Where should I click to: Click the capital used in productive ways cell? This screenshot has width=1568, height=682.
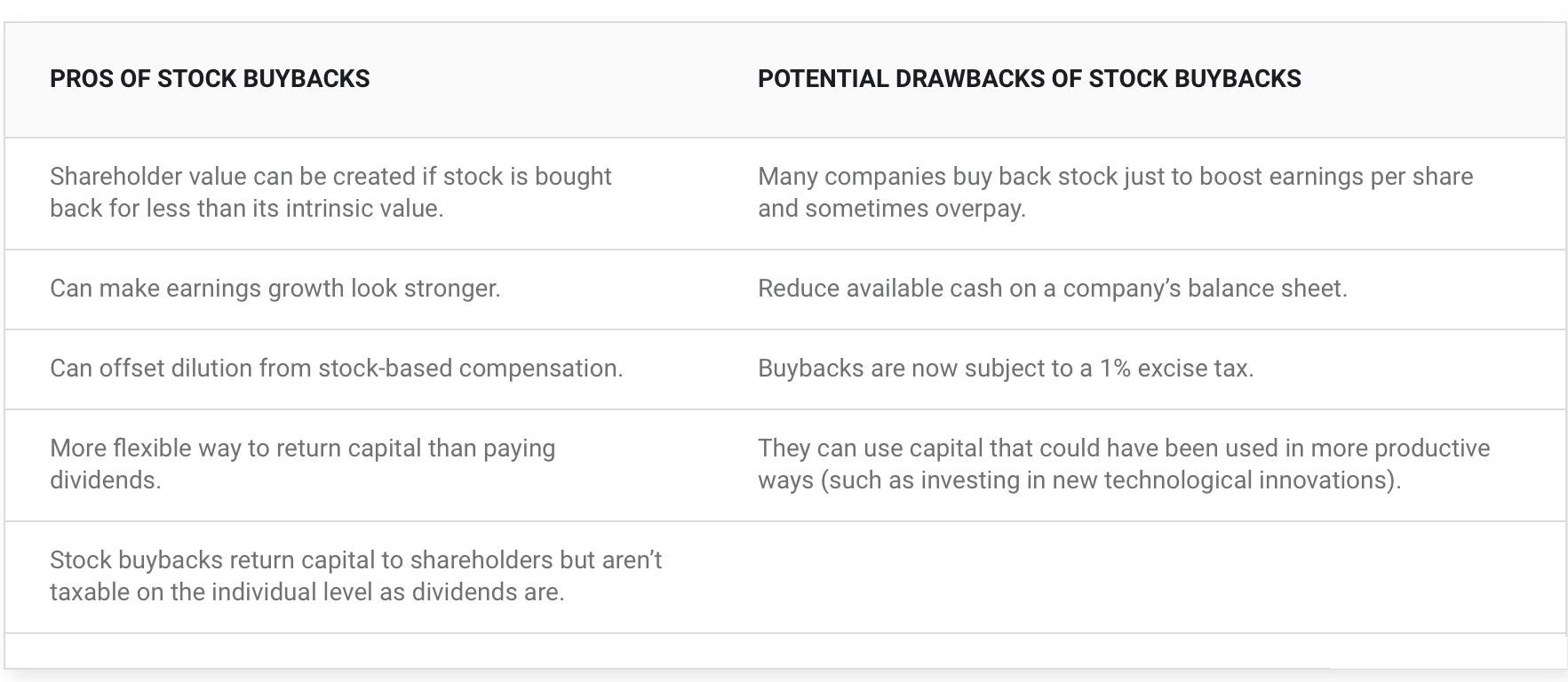[1139, 464]
